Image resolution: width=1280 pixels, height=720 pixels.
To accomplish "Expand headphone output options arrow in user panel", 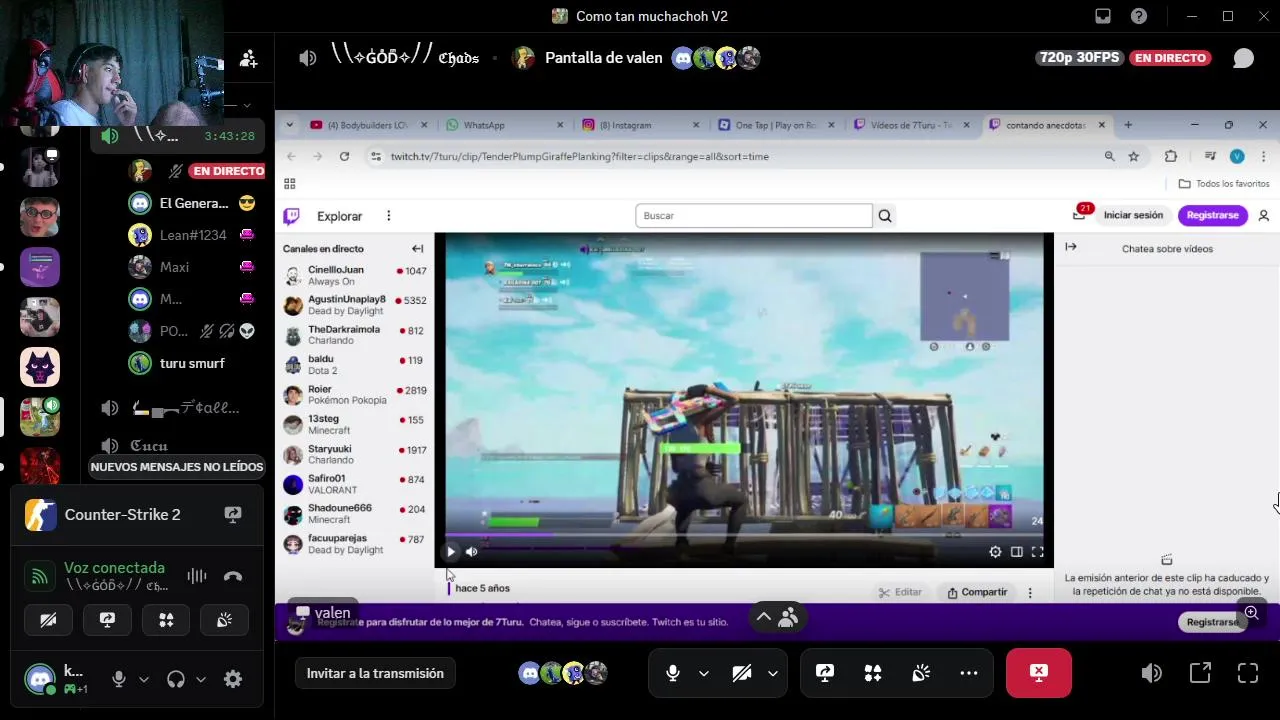I will pos(201,679).
